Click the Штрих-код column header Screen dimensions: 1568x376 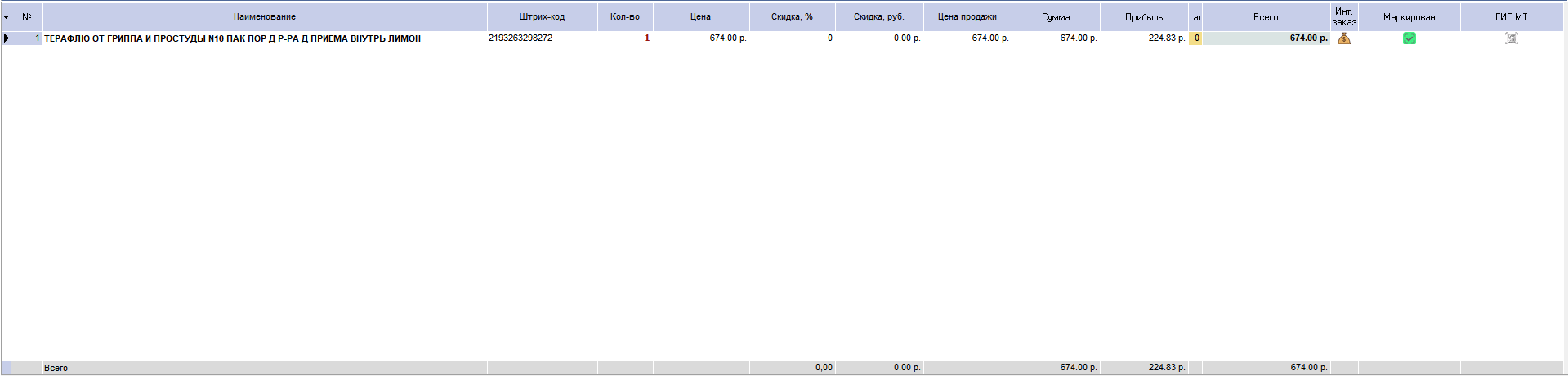[542, 17]
